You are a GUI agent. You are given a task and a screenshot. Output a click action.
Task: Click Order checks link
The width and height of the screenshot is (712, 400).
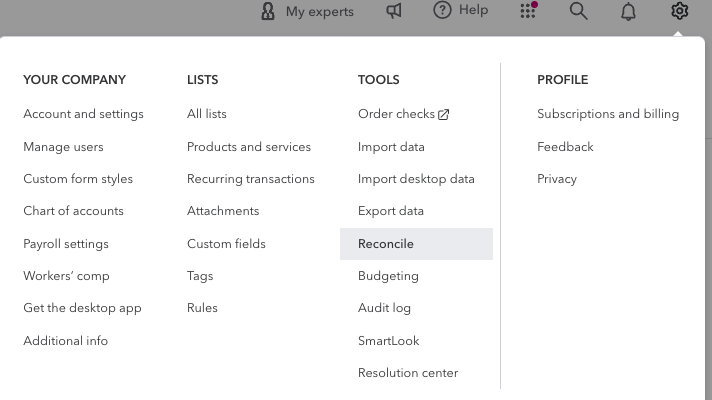(x=396, y=114)
